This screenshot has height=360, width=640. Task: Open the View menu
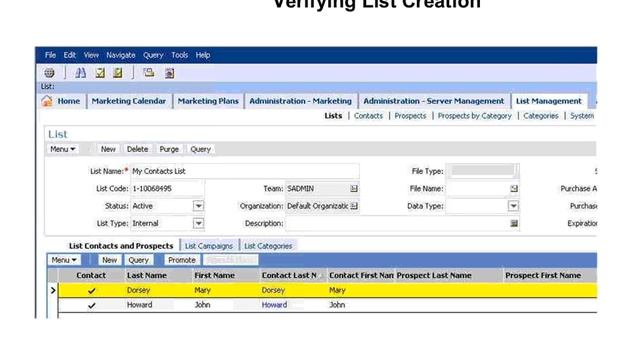point(91,55)
